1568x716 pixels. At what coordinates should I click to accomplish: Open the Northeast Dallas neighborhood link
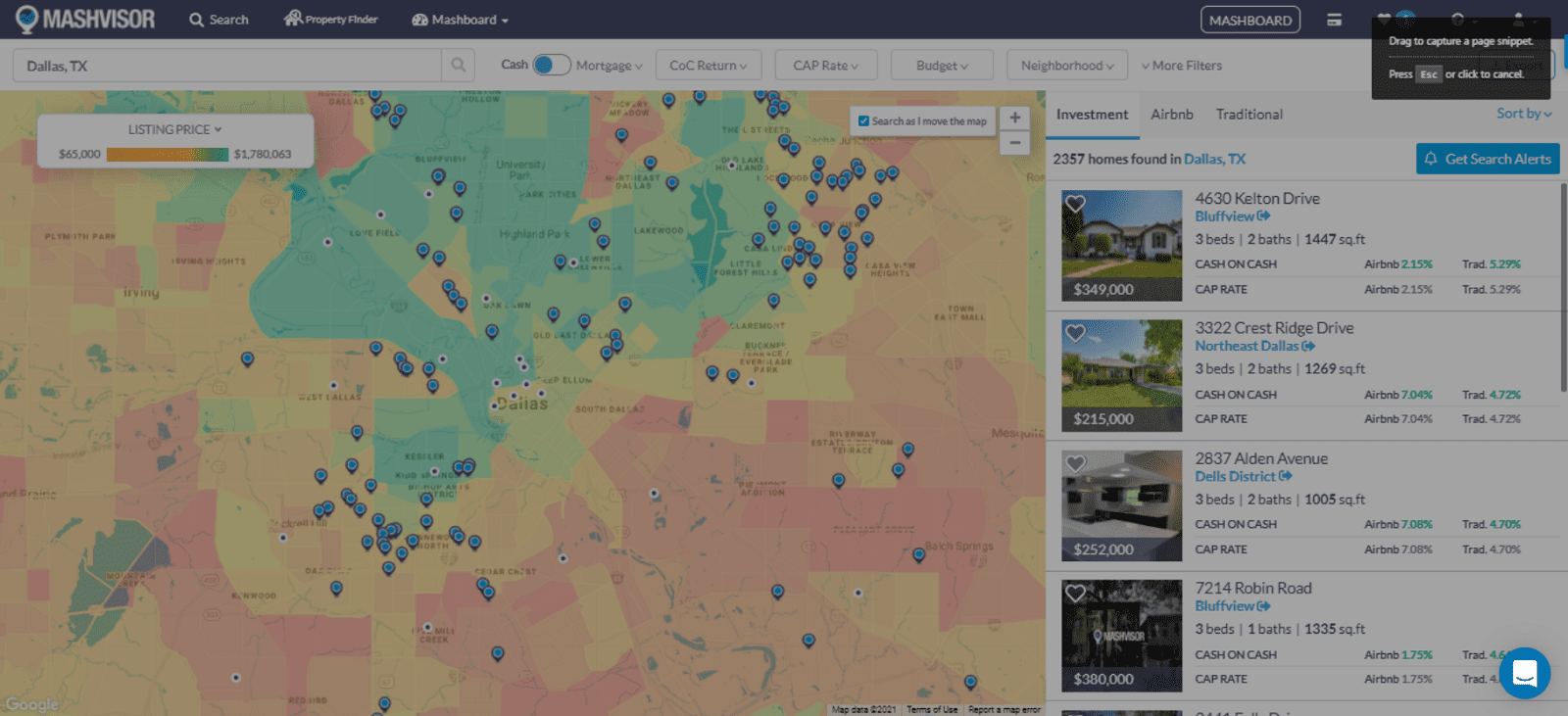click(x=1246, y=346)
